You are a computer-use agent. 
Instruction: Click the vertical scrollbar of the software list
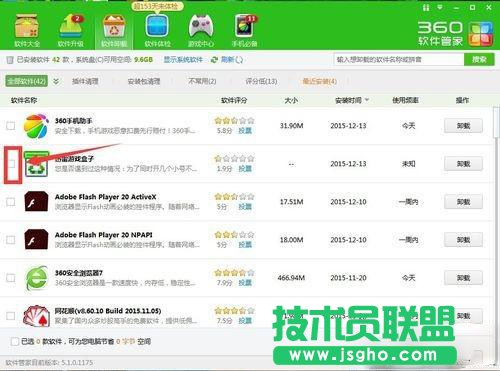[496, 122]
